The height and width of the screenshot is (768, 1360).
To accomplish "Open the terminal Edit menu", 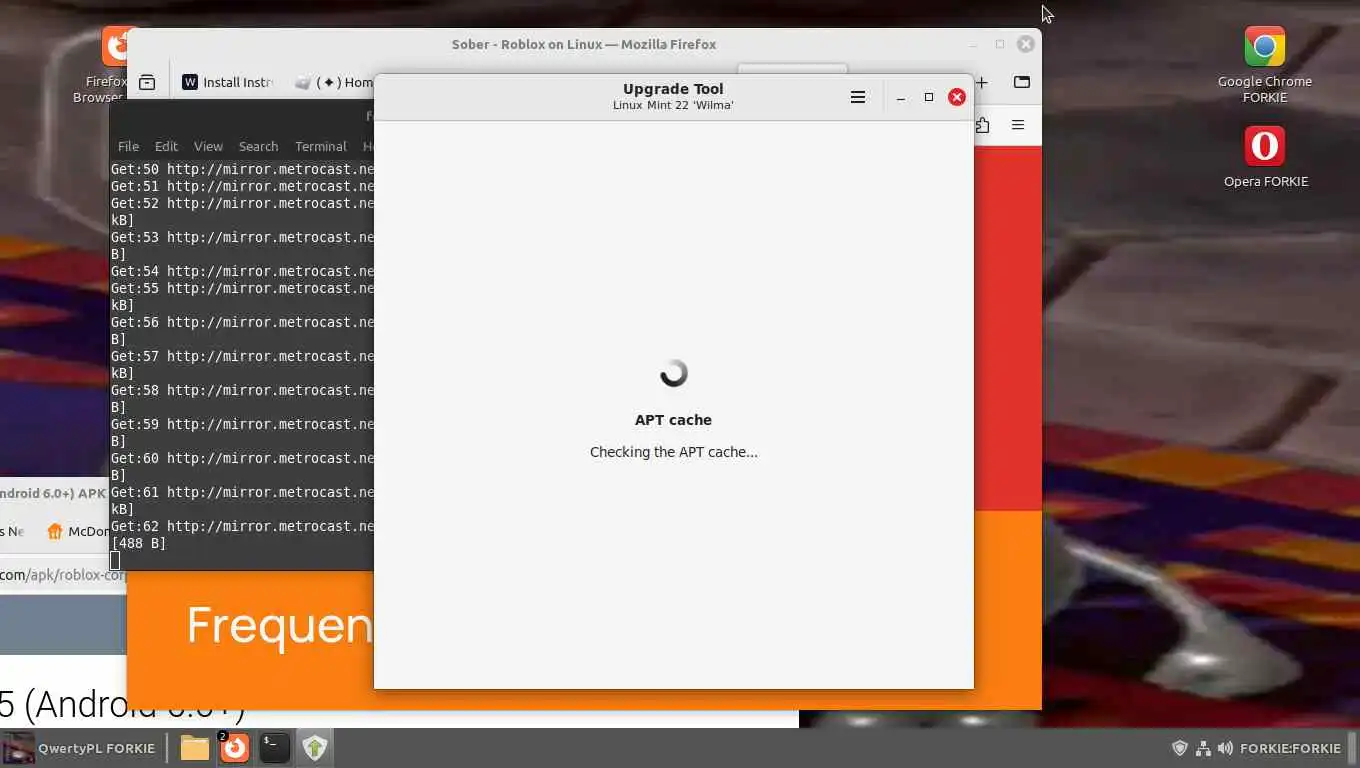I will point(166,146).
